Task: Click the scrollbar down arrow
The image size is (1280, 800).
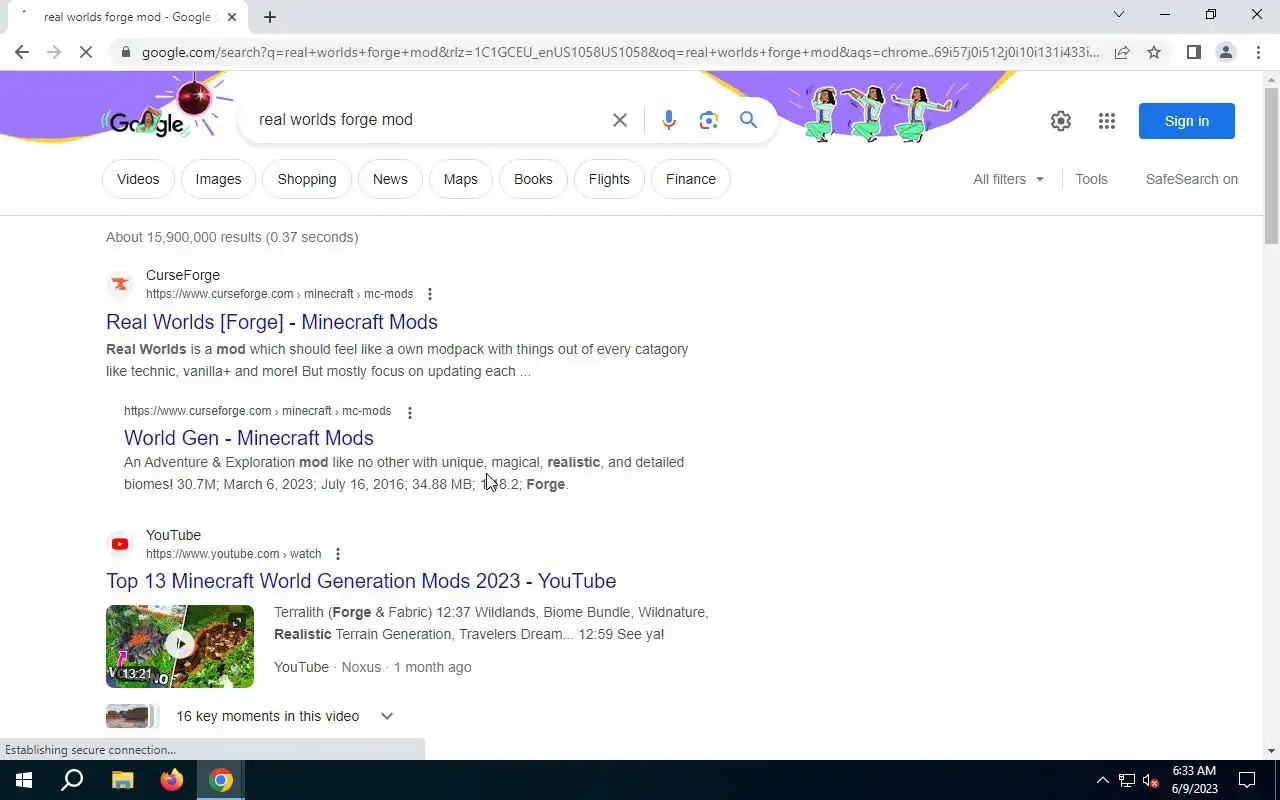Action: click(x=1271, y=751)
